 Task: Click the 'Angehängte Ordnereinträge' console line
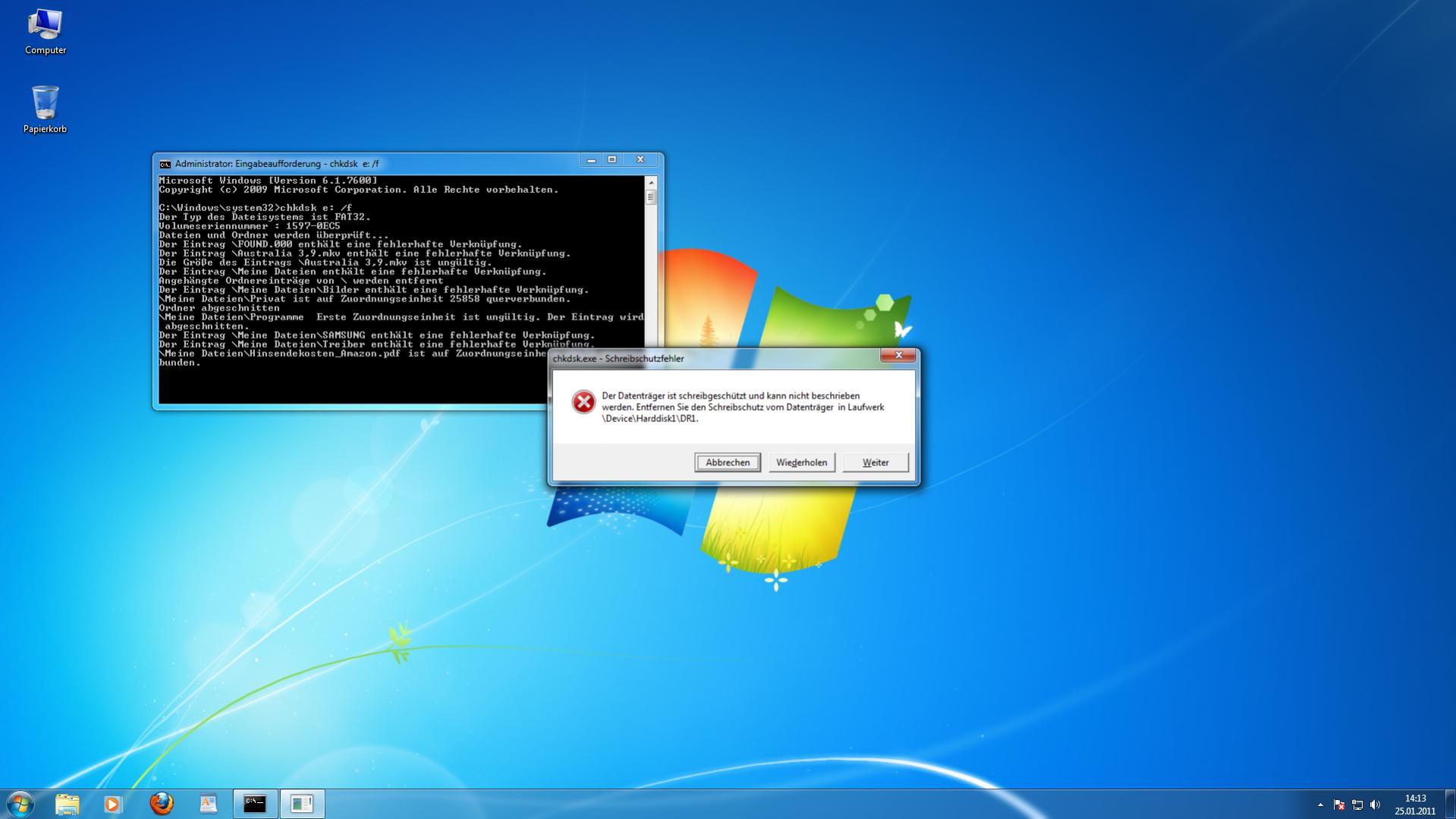coord(301,281)
